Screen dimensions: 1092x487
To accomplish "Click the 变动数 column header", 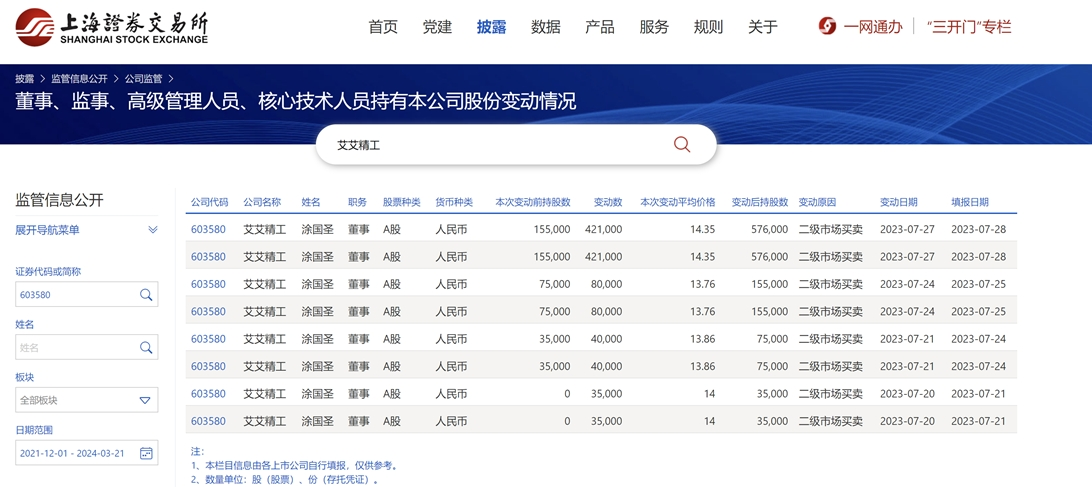I will pos(608,202).
